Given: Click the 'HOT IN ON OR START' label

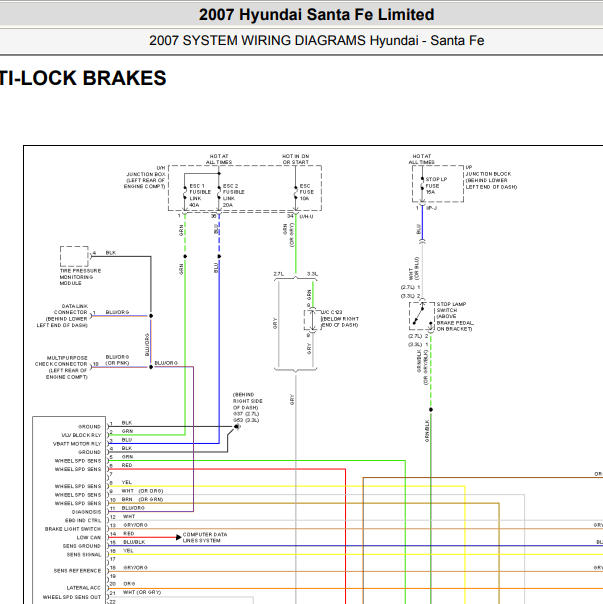Looking at the screenshot, I should click(296, 159).
